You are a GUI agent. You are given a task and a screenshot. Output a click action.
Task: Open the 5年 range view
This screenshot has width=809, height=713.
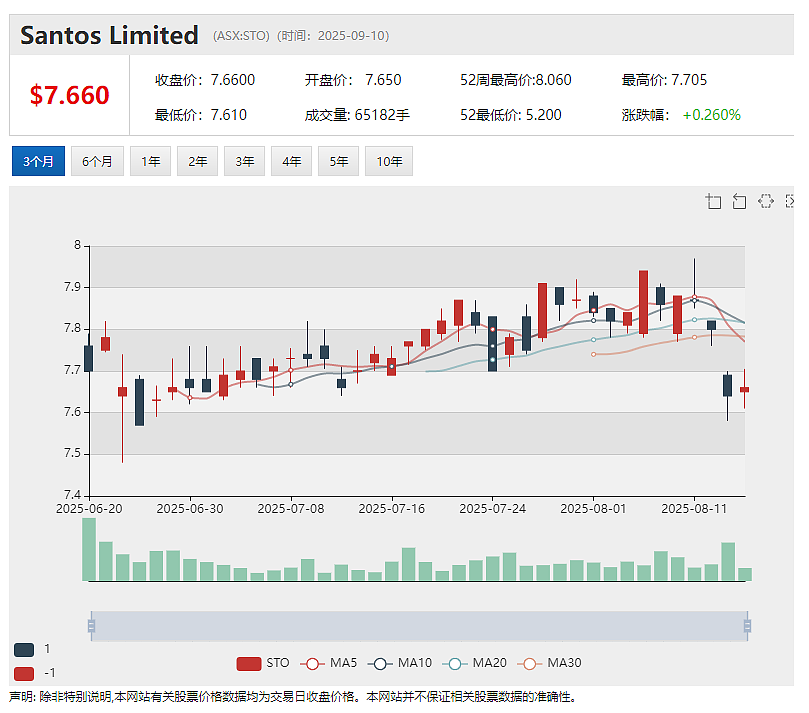pos(338,161)
